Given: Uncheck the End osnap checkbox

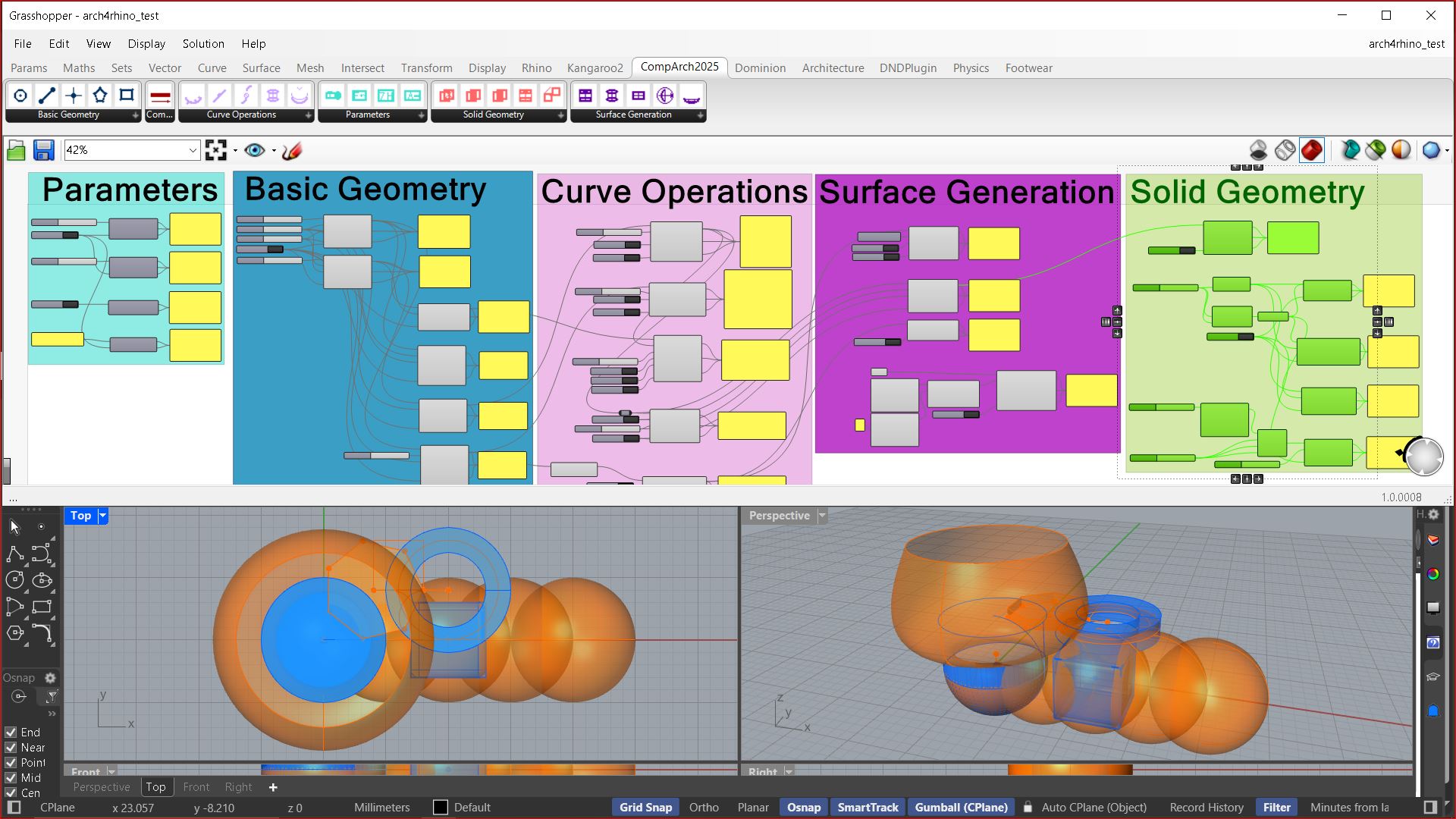Looking at the screenshot, I should (11, 733).
